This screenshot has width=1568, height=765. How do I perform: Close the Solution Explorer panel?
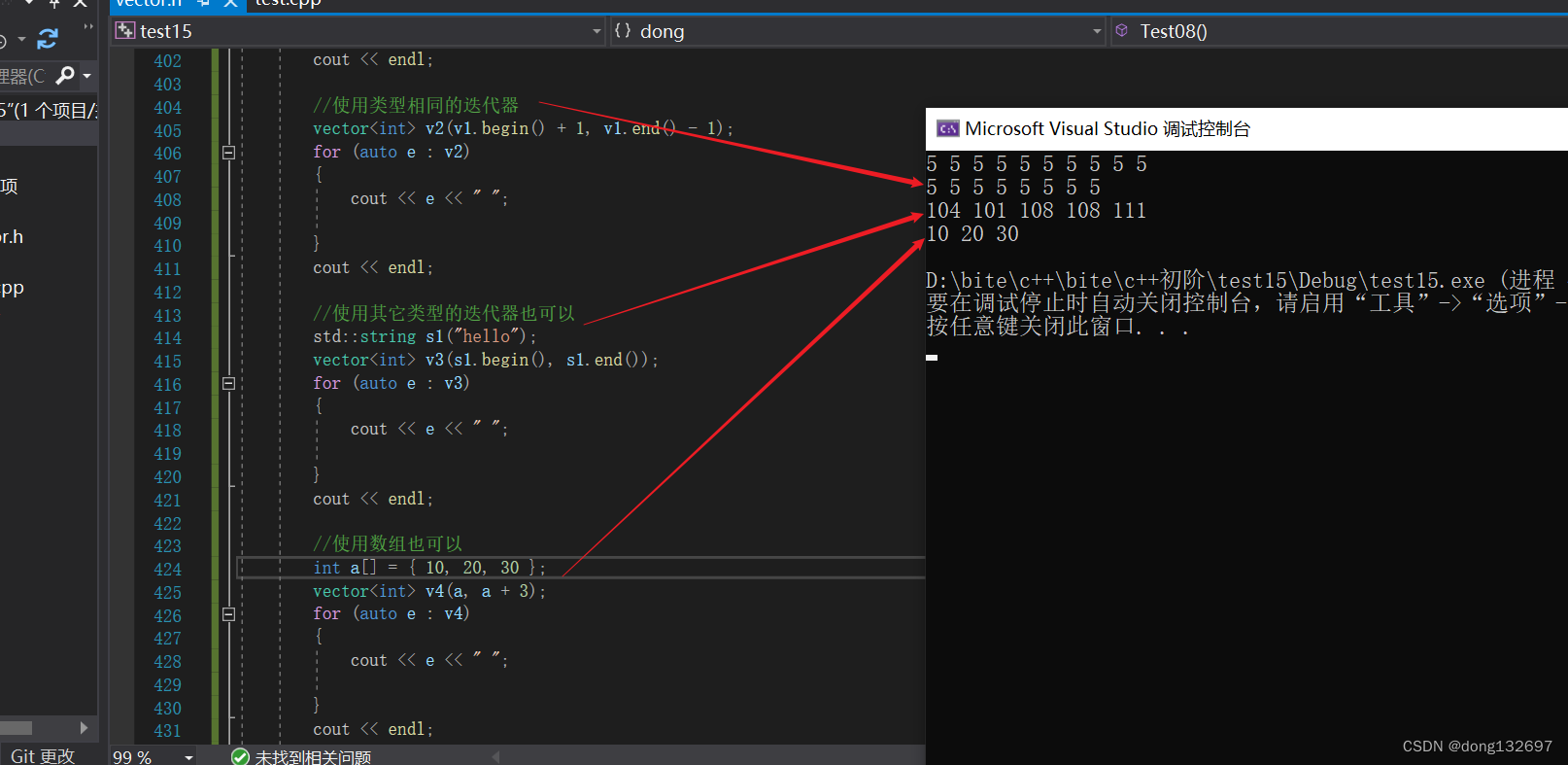coord(81,4)
